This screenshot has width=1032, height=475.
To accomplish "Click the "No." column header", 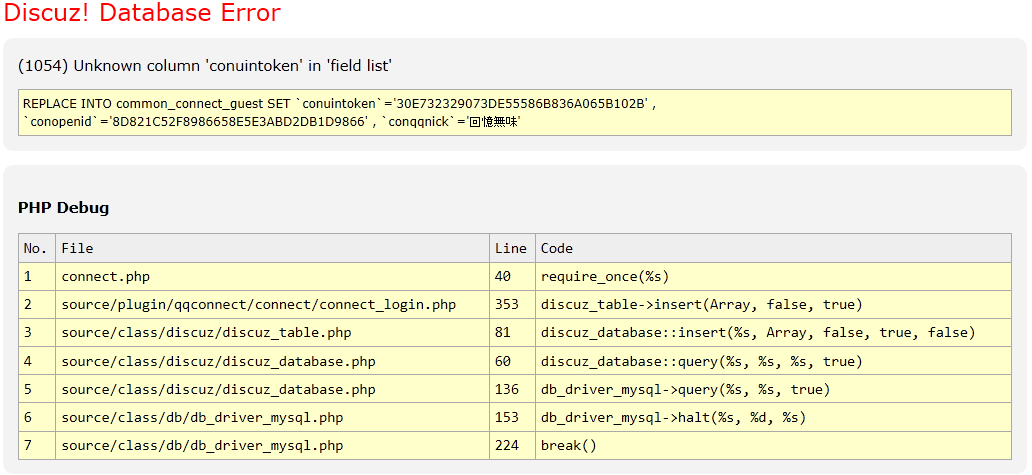I will 36,248.
